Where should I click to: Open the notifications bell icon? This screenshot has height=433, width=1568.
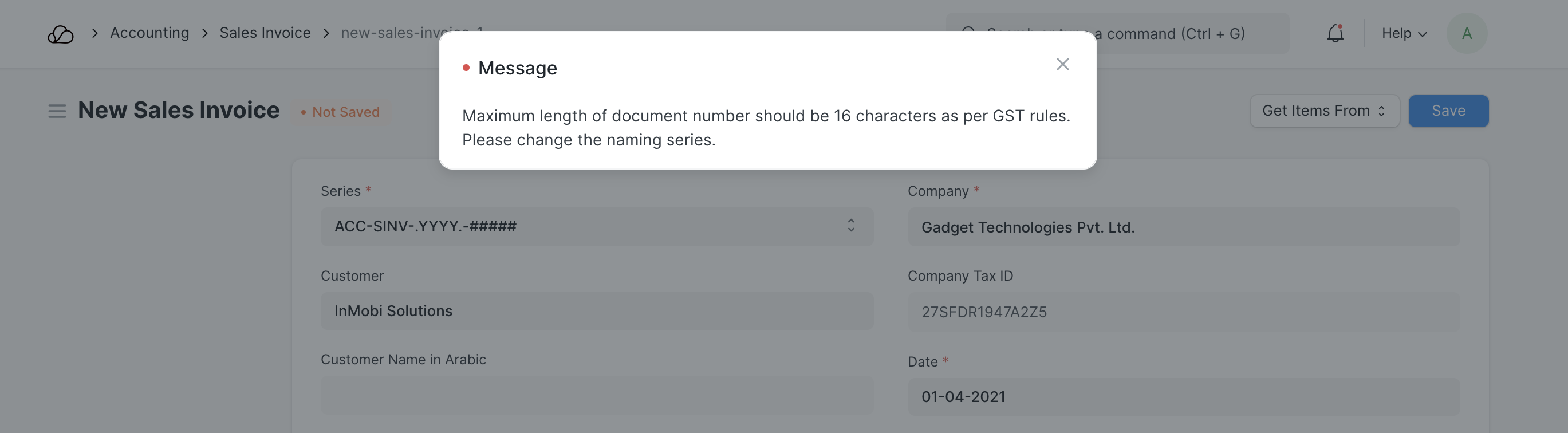coord(1335,33)
